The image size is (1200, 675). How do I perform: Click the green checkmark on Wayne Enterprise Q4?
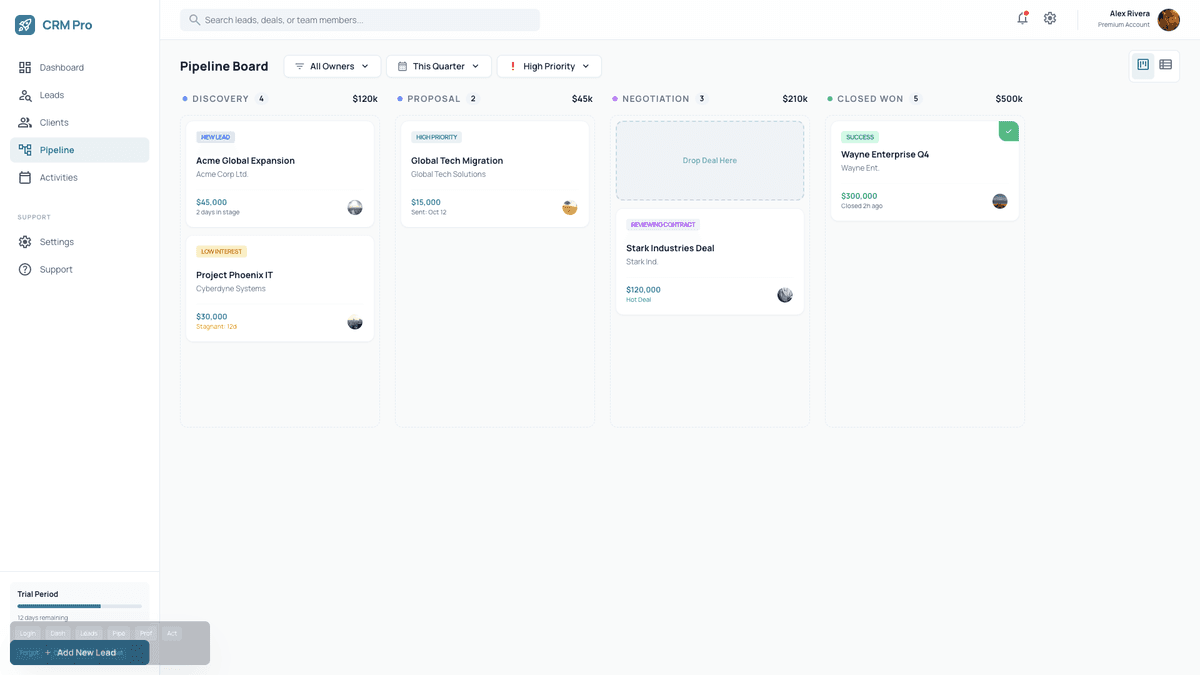1007,131
